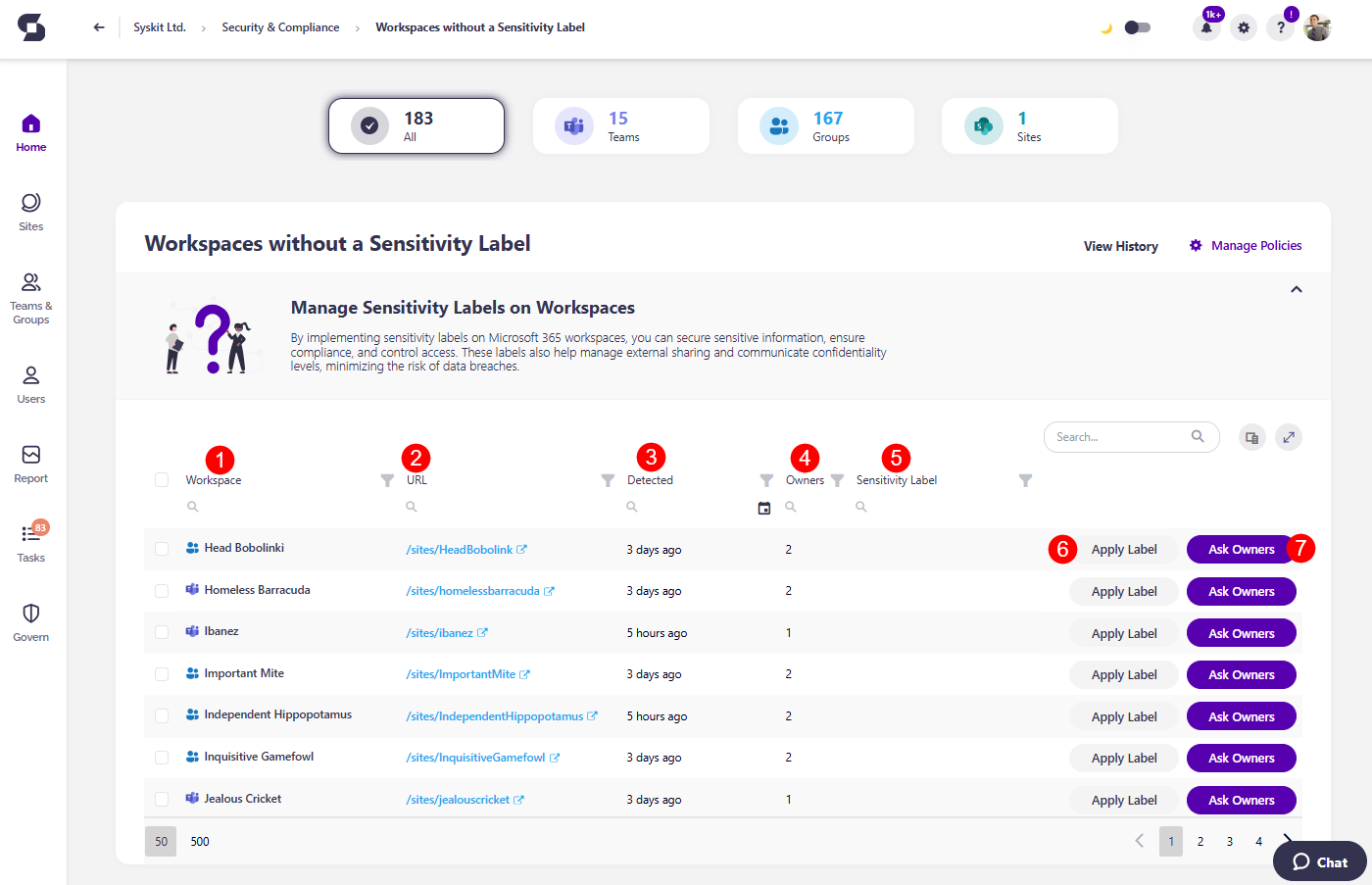The height and width of the screenshot is (885, 1372).
Task: Open the Workspace column filter
Action: pyautogui.click(x=387, y=479)
